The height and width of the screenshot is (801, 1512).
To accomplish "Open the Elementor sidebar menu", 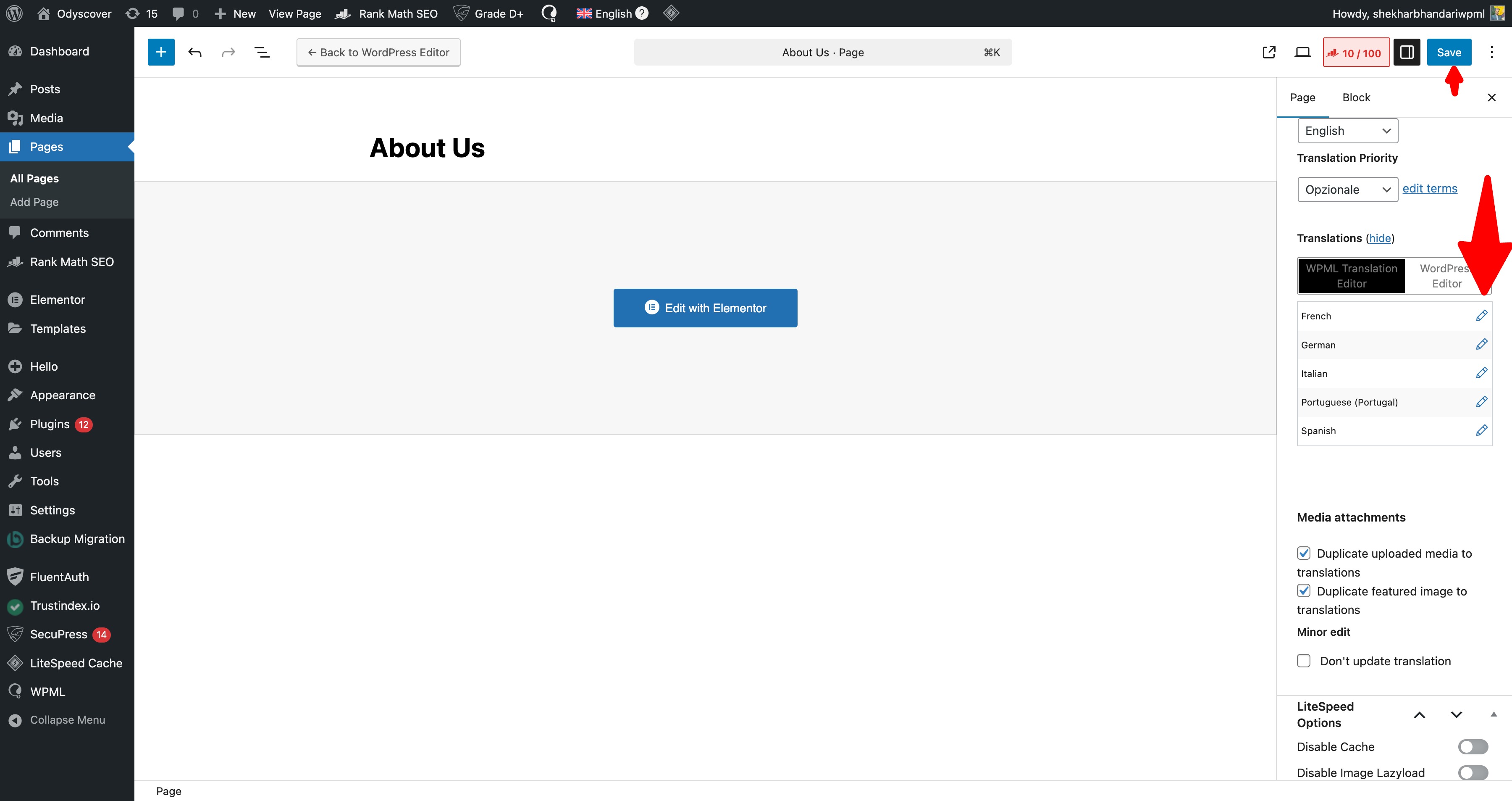I will tap(67, 300).
